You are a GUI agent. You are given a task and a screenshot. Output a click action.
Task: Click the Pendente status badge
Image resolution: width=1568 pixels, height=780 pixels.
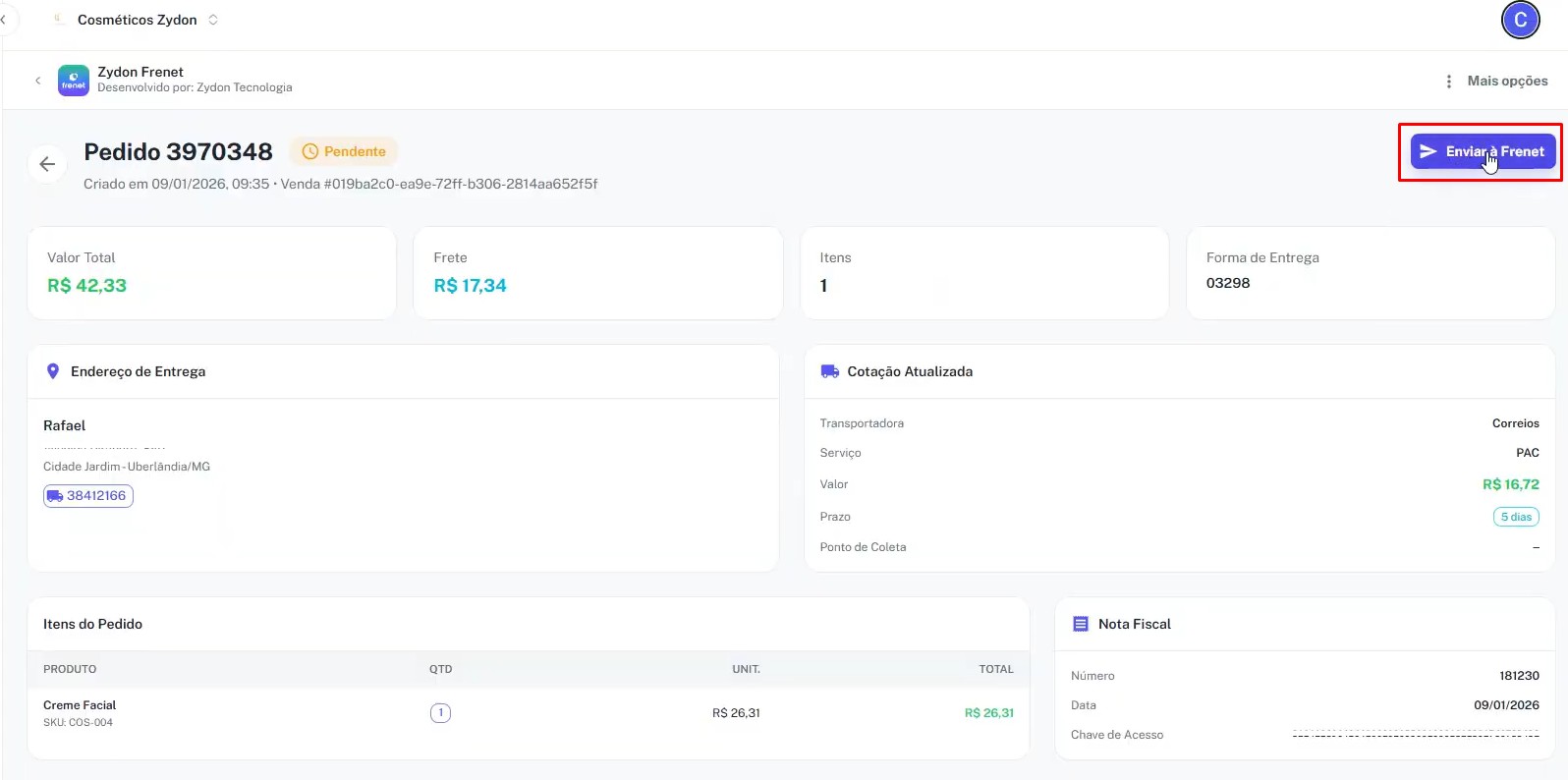tap(344, 151)
